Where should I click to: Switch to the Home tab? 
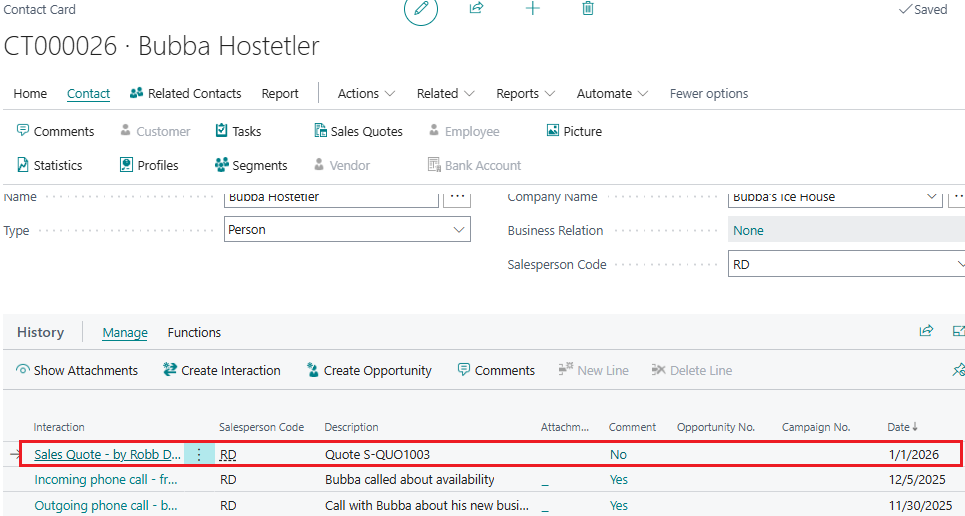[x=30, y=93]
